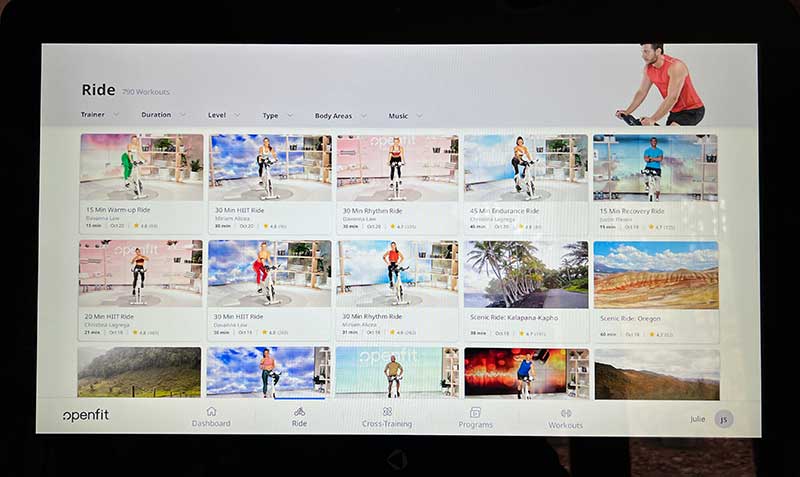
Task: Open the JS profile avatar
Action: pos(723,419)
